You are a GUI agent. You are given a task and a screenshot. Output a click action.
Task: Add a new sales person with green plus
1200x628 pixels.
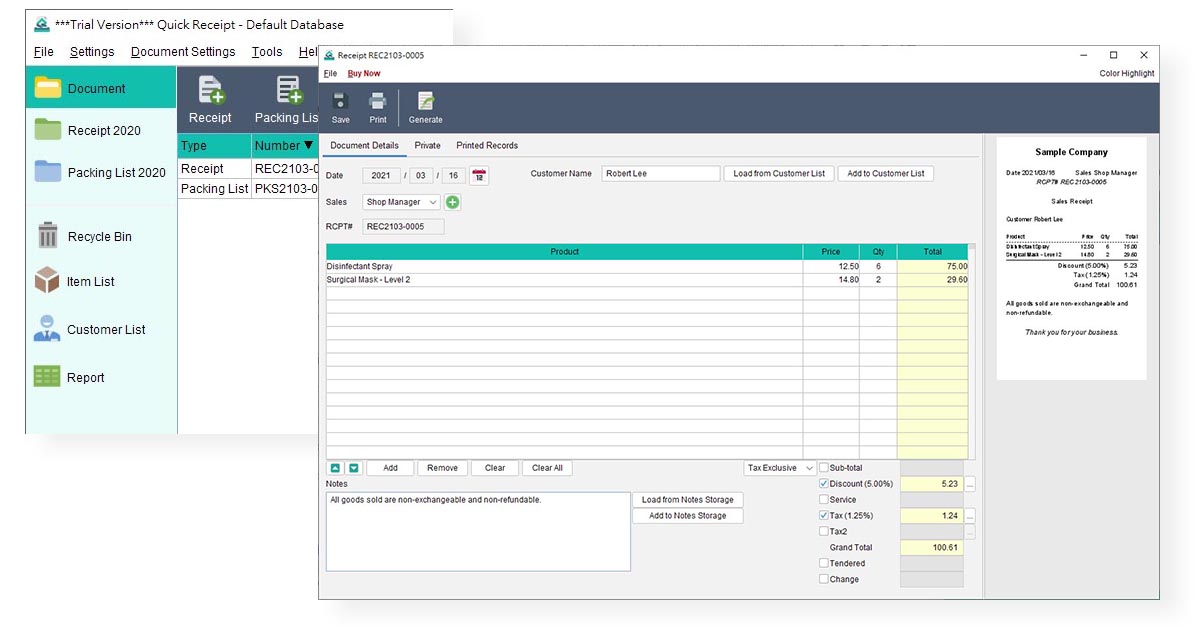[x=454, y=201]
